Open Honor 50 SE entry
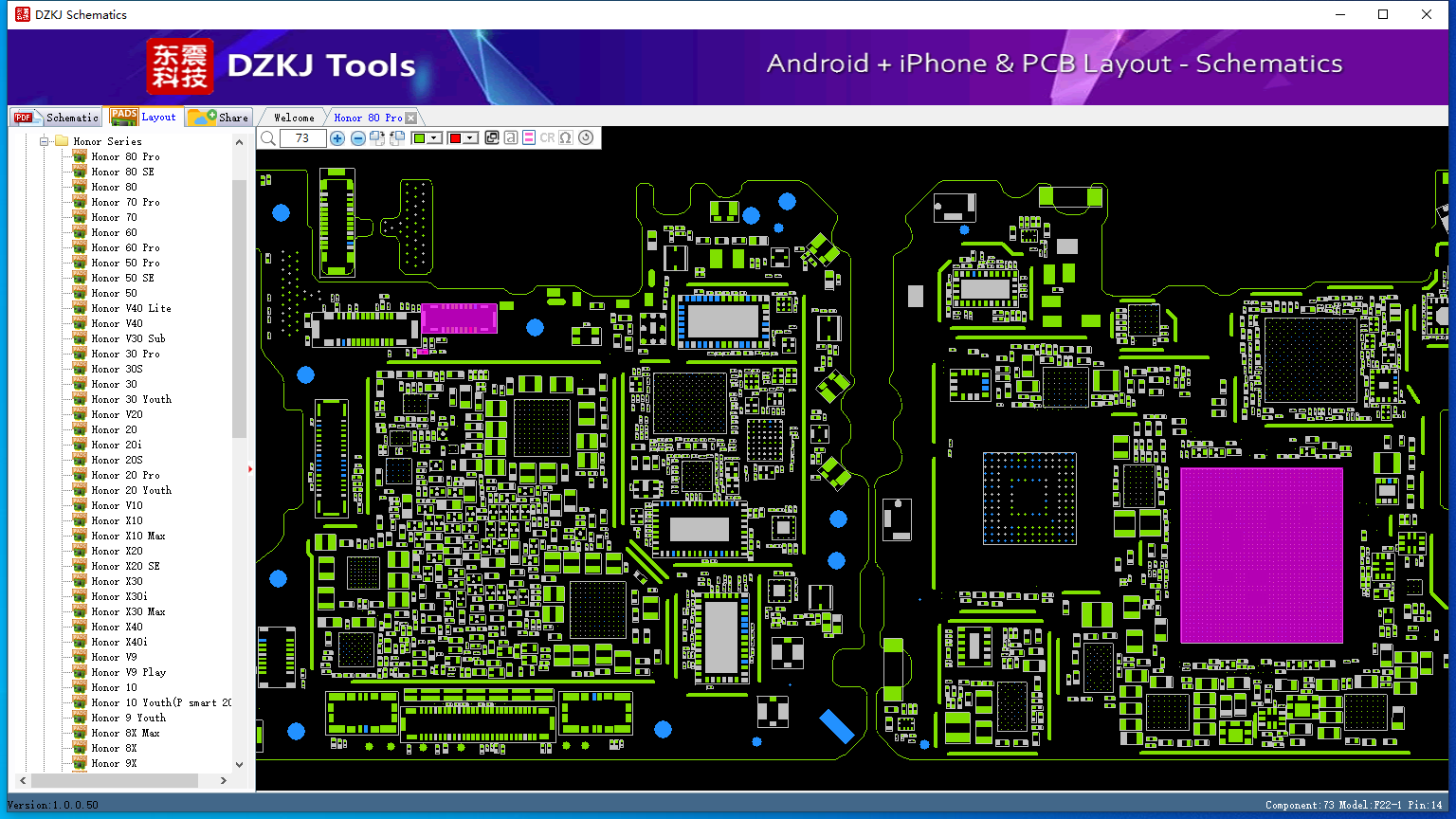 (122, 278)
